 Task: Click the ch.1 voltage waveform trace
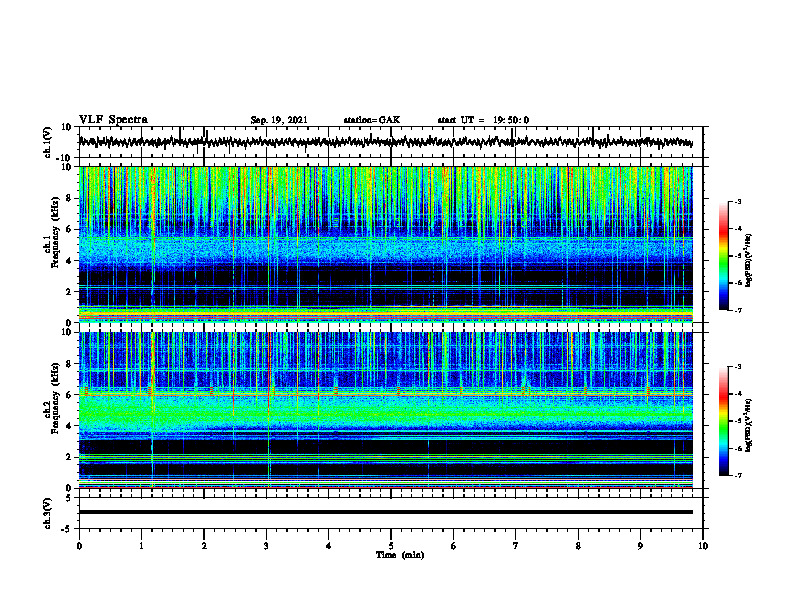(x=385, y=142)
